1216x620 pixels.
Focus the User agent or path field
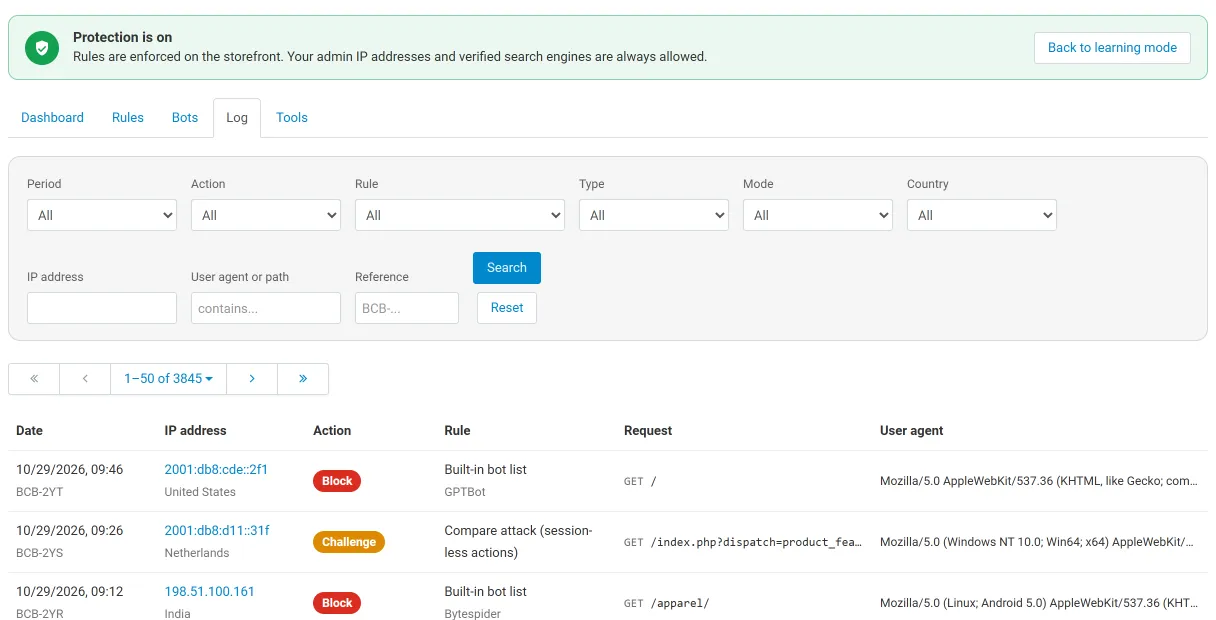[x=266, y=308]
